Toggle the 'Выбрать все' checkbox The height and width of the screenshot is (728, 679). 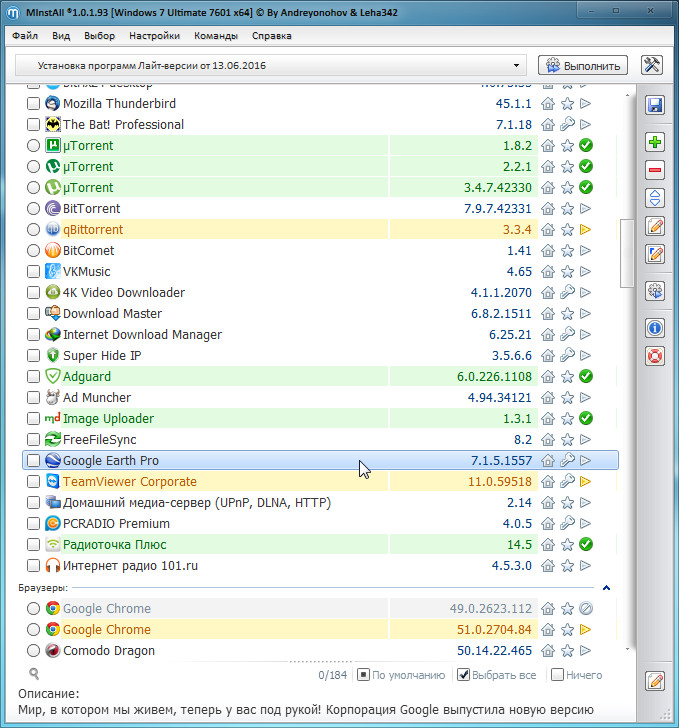463,675
